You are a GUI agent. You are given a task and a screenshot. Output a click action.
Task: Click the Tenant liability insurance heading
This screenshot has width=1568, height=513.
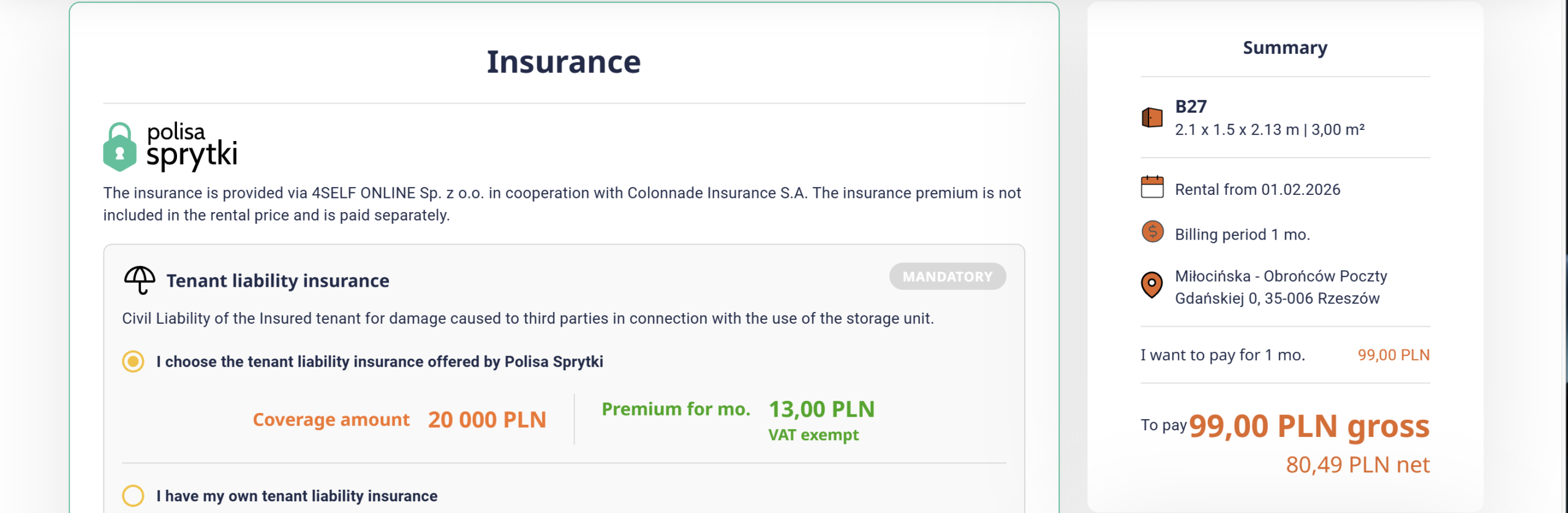277,281
